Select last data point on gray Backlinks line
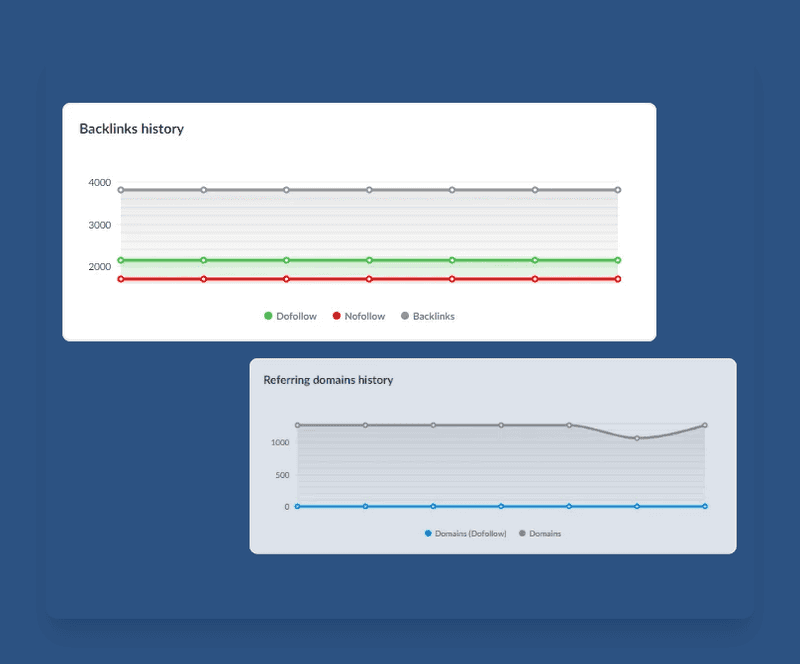 click(x=618, y=190)
